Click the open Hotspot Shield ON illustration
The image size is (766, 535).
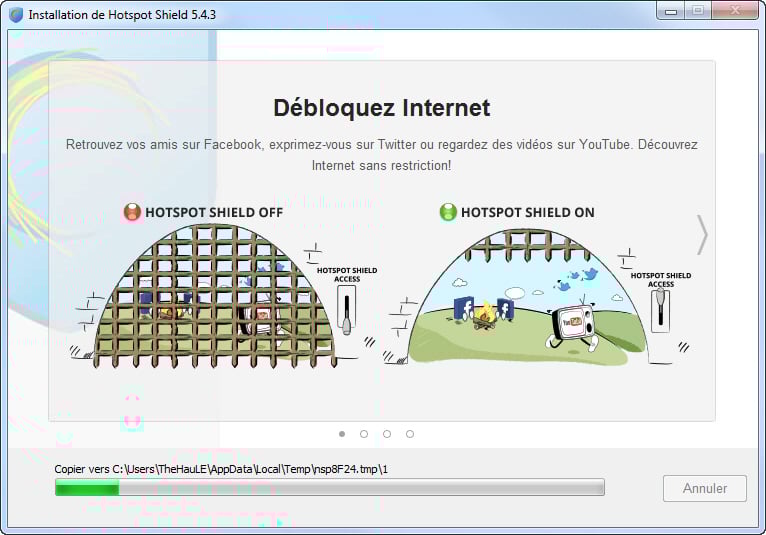pyautogui.click(x=528, y=297)
